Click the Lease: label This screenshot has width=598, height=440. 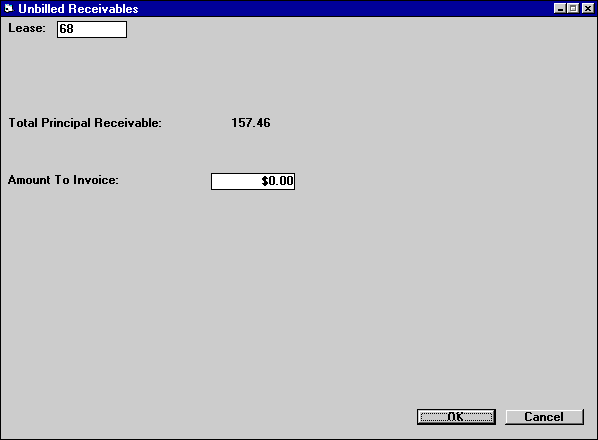[x=27, y=28]
